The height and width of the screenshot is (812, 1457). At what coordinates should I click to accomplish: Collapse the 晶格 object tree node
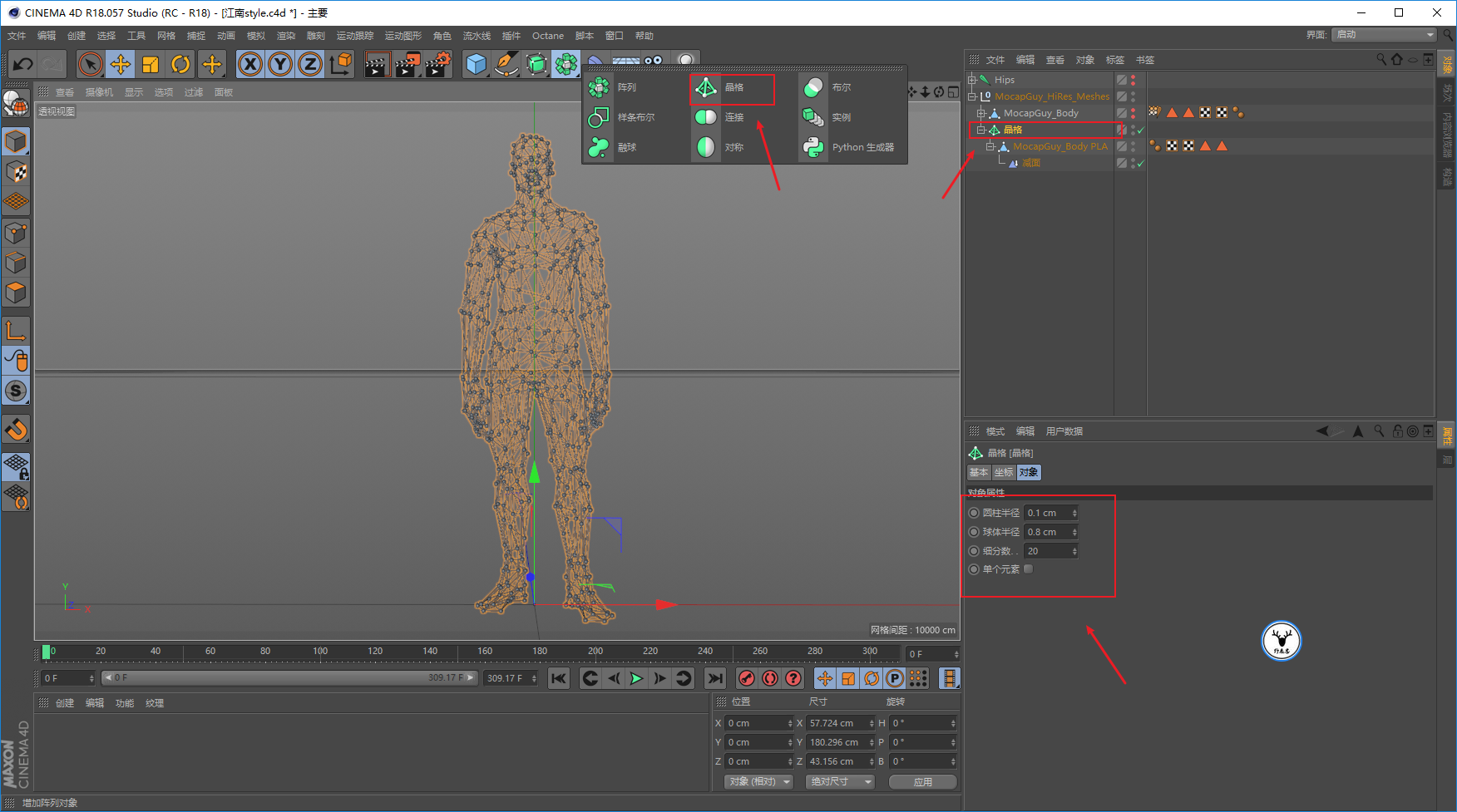coord(980,130)
